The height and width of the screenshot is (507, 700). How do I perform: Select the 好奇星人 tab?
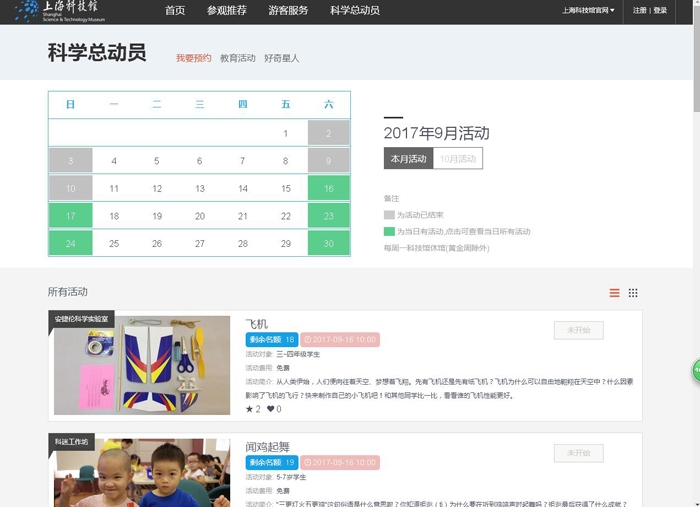coord(282,58)
